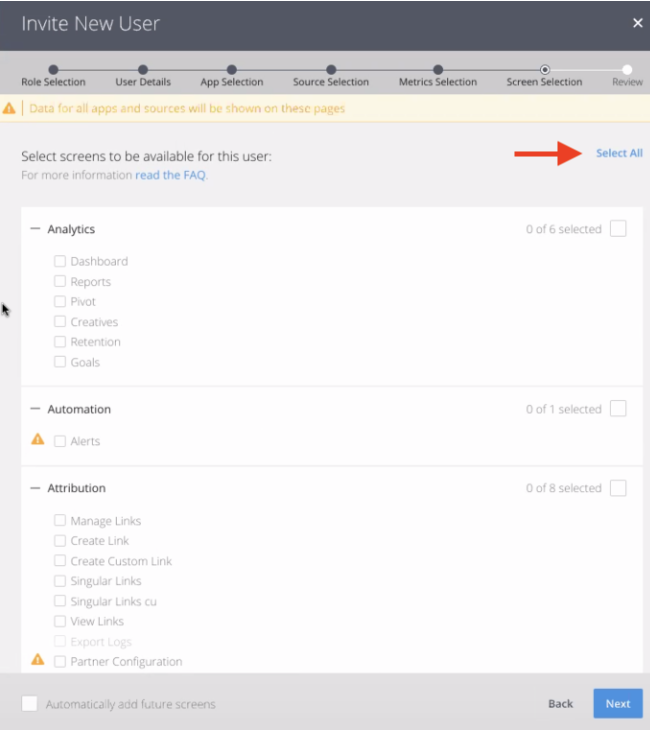
Task: Click the '0 of 6 selected' text
Action: pos(564,229)
